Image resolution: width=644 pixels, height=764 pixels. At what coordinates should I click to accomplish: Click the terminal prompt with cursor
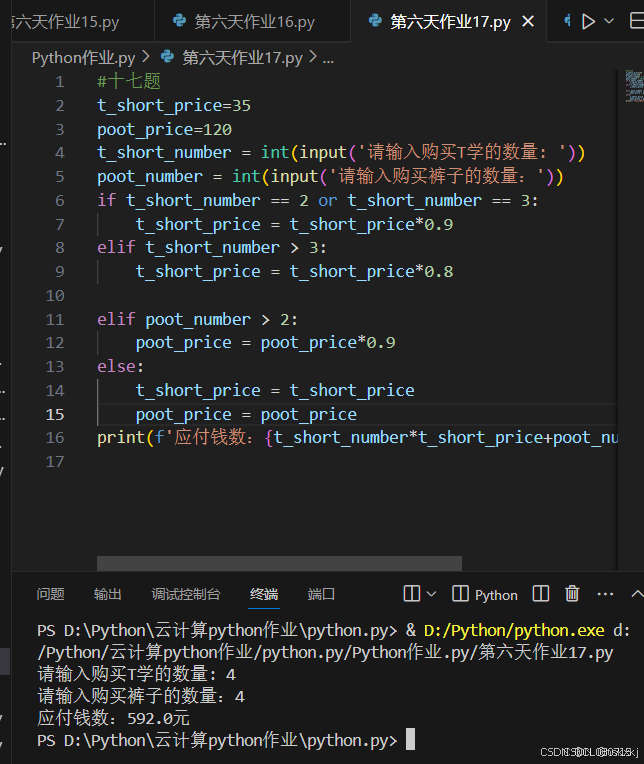click(226, 740)
